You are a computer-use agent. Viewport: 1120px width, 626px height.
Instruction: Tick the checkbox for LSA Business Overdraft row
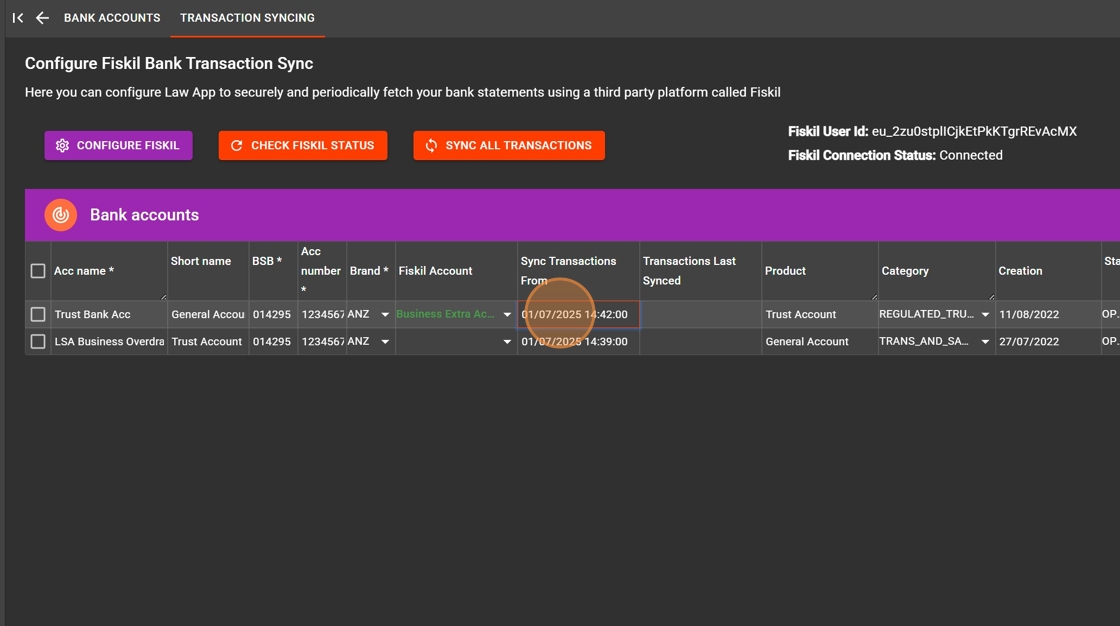click(38, 342)
